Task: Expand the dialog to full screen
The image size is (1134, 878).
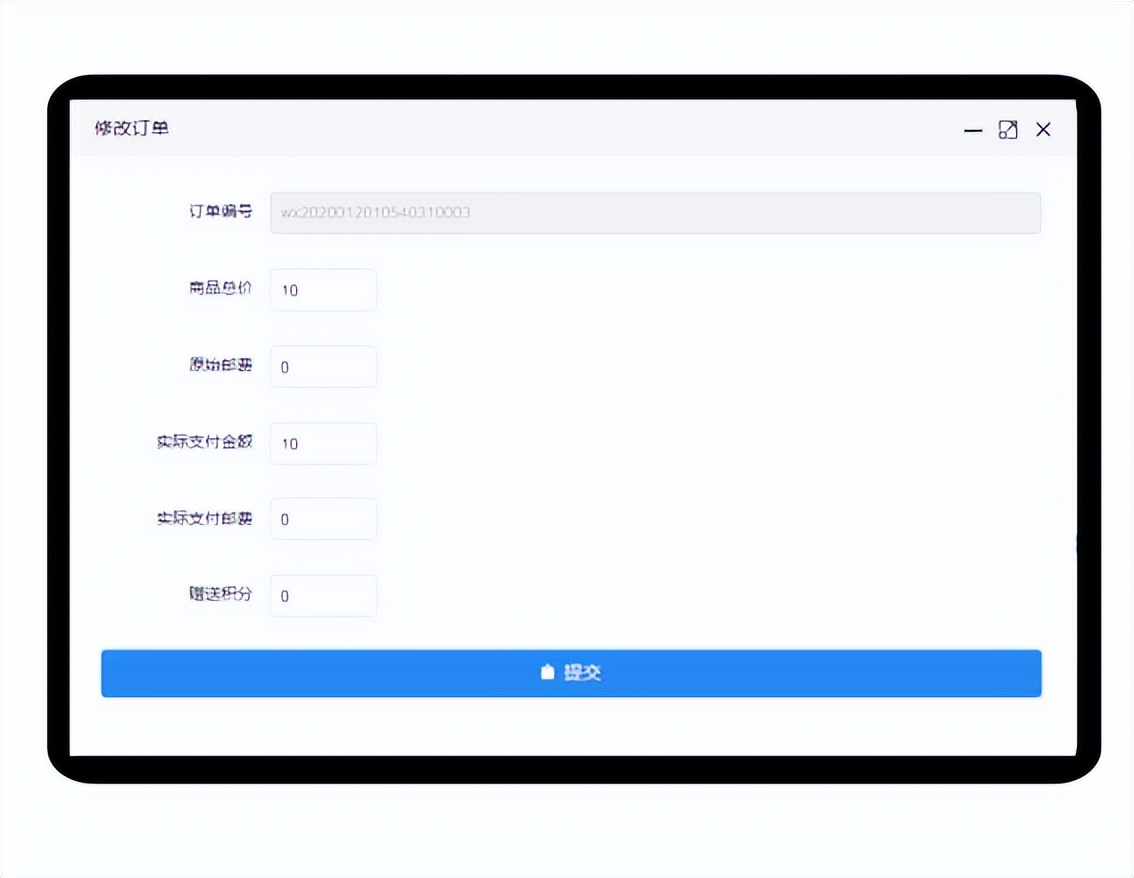Action: click(x=1008, y=130)
